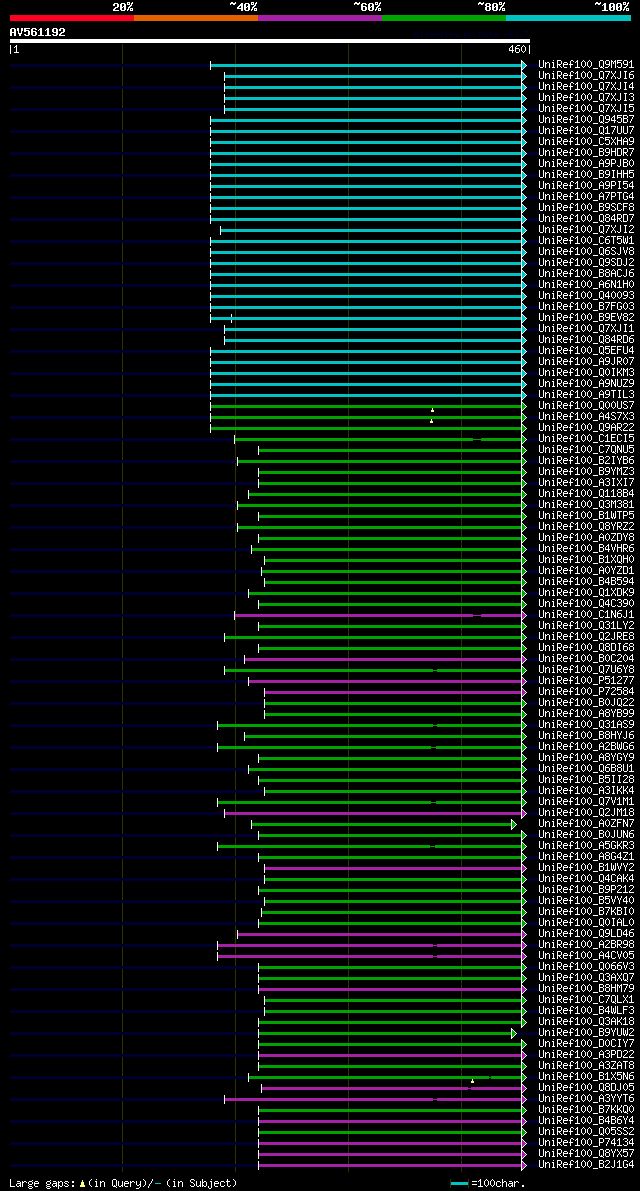This screenshot has width=640, height=1191.
Task: Open the UniRef100_A9PJB0 hit link
Action: [x=586, y=164]
